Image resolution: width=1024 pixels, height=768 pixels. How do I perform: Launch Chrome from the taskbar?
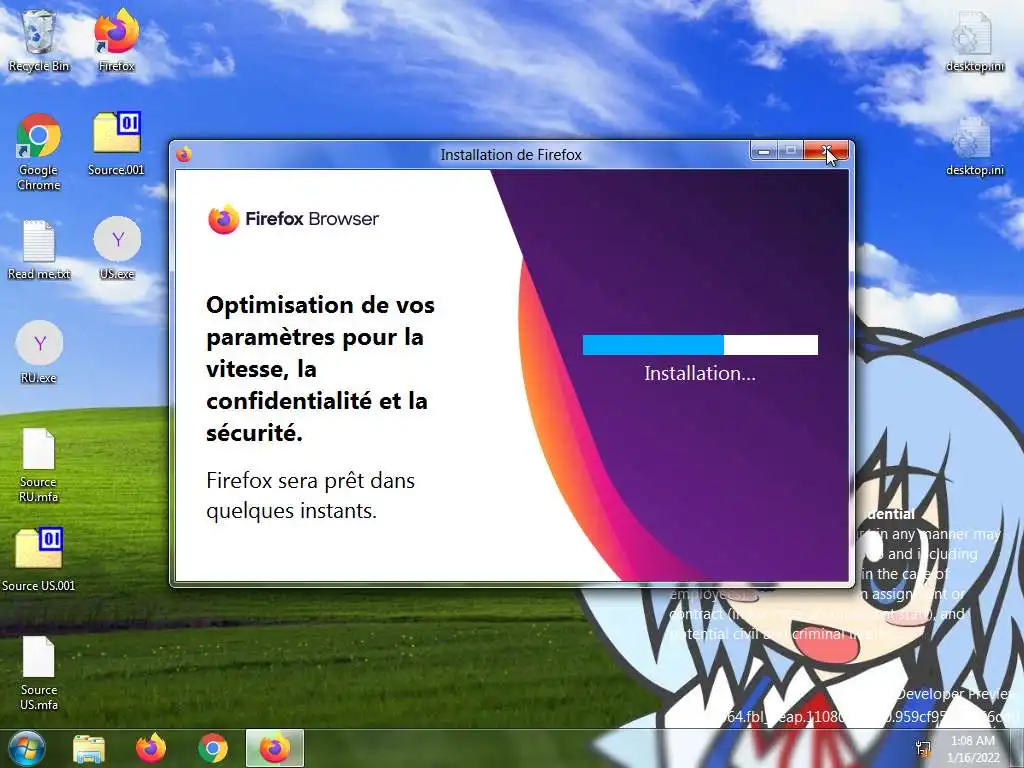[x=212, y=748]
